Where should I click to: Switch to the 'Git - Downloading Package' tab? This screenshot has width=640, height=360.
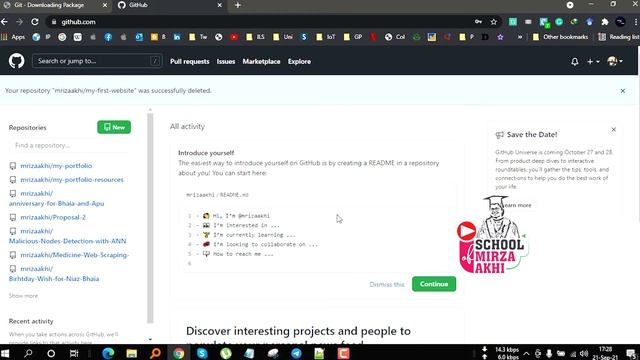[55, 5]
